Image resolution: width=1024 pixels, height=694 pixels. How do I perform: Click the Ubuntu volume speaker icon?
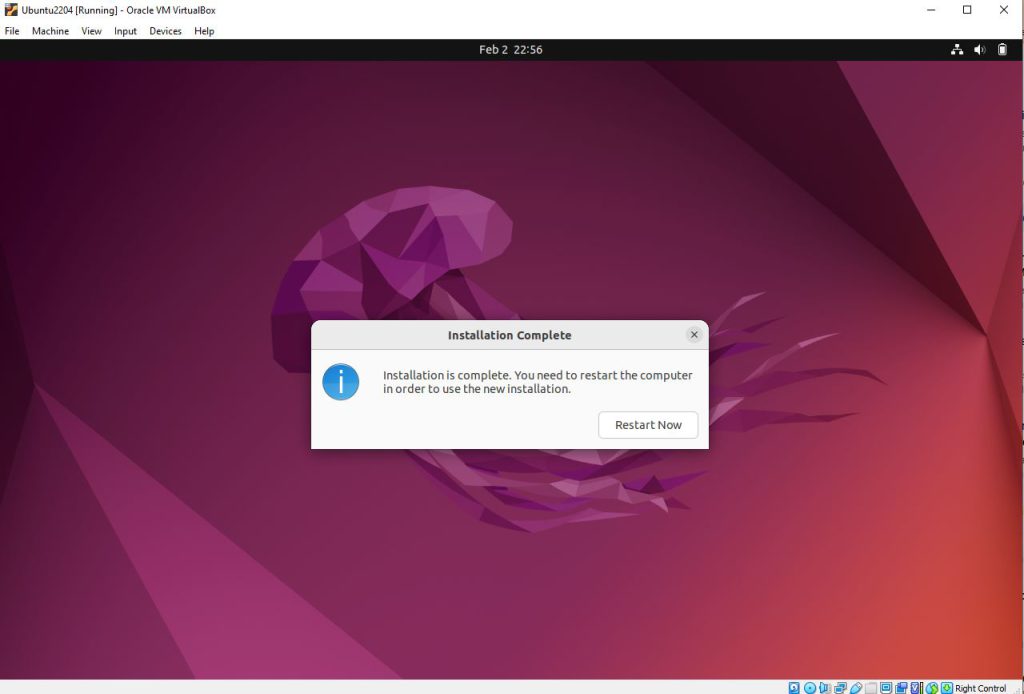tap(980, 50)
